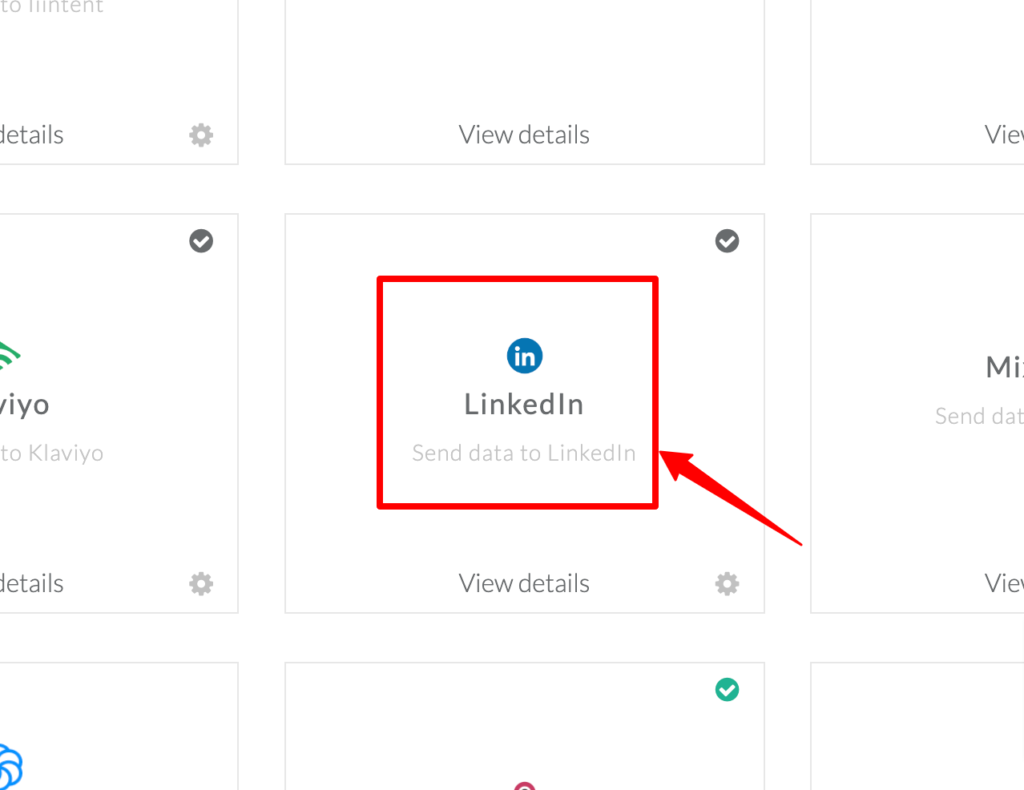The width and height of the screenshot is (1024, 790).
Task: Click the 'Send data to LinkedIn' description
Action: 524,453
